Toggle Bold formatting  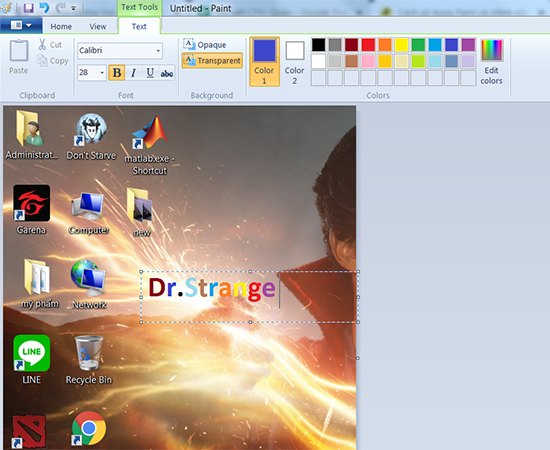tap(117, 73)
